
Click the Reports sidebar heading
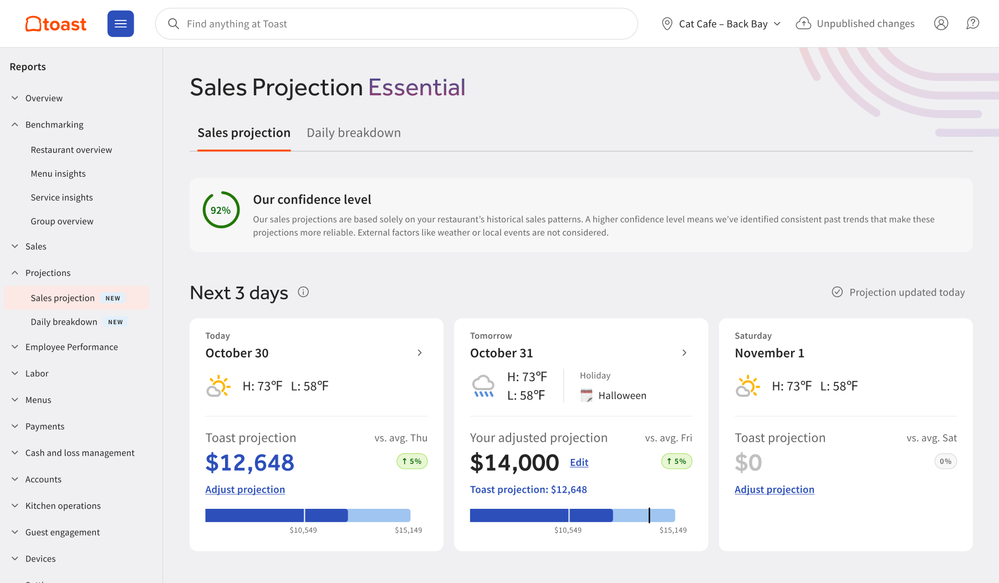pos(27,67)
